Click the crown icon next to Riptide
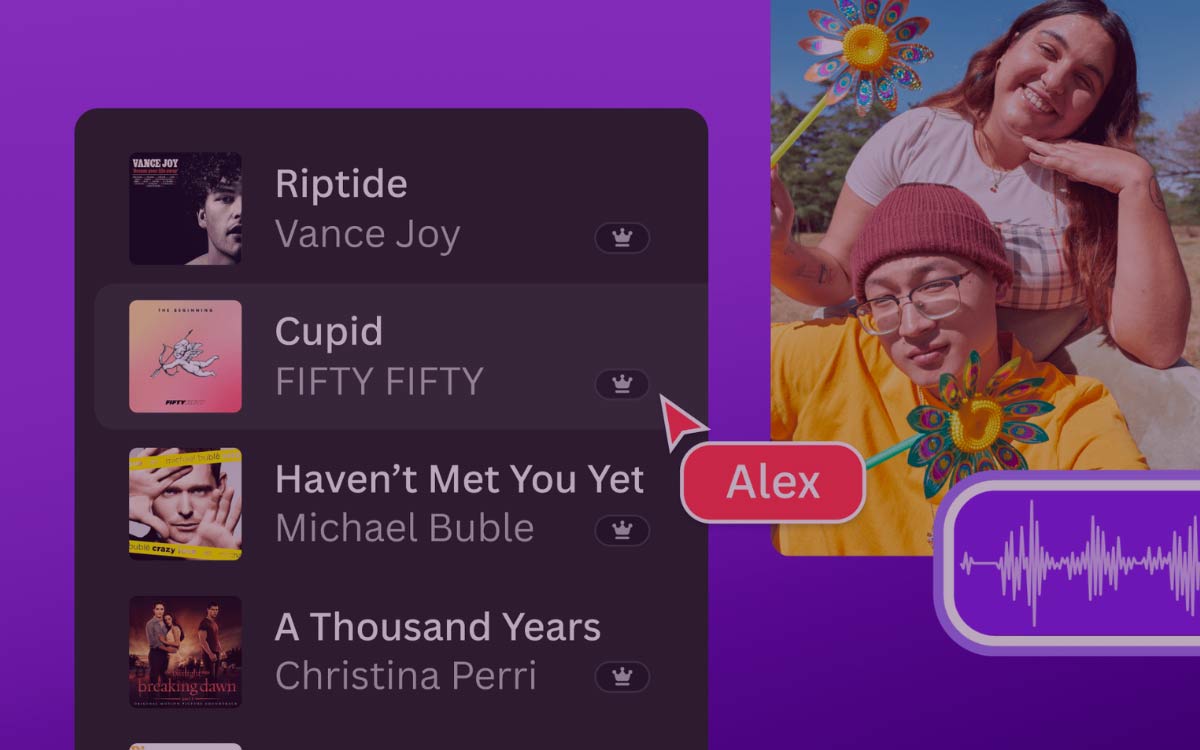 pos(622,238)
